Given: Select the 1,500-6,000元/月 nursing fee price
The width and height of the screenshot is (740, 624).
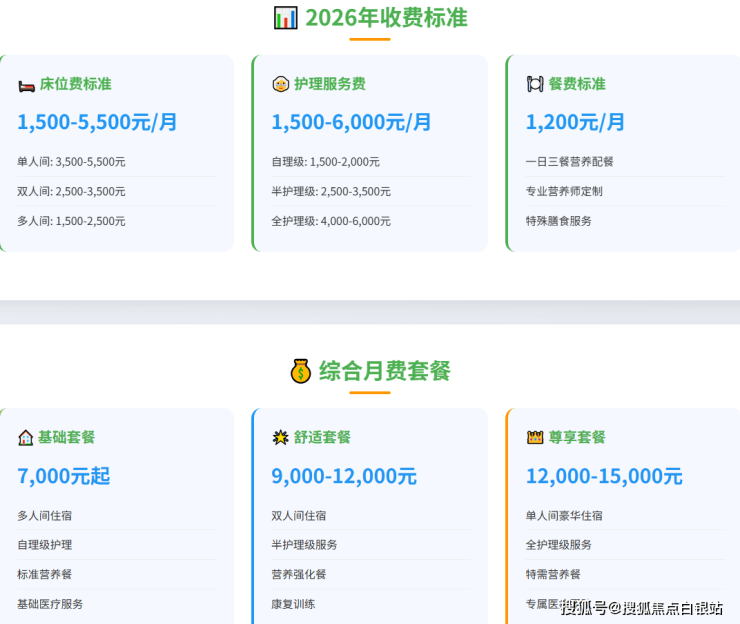Looking at the screenshot, I should (x=351, y=122).
